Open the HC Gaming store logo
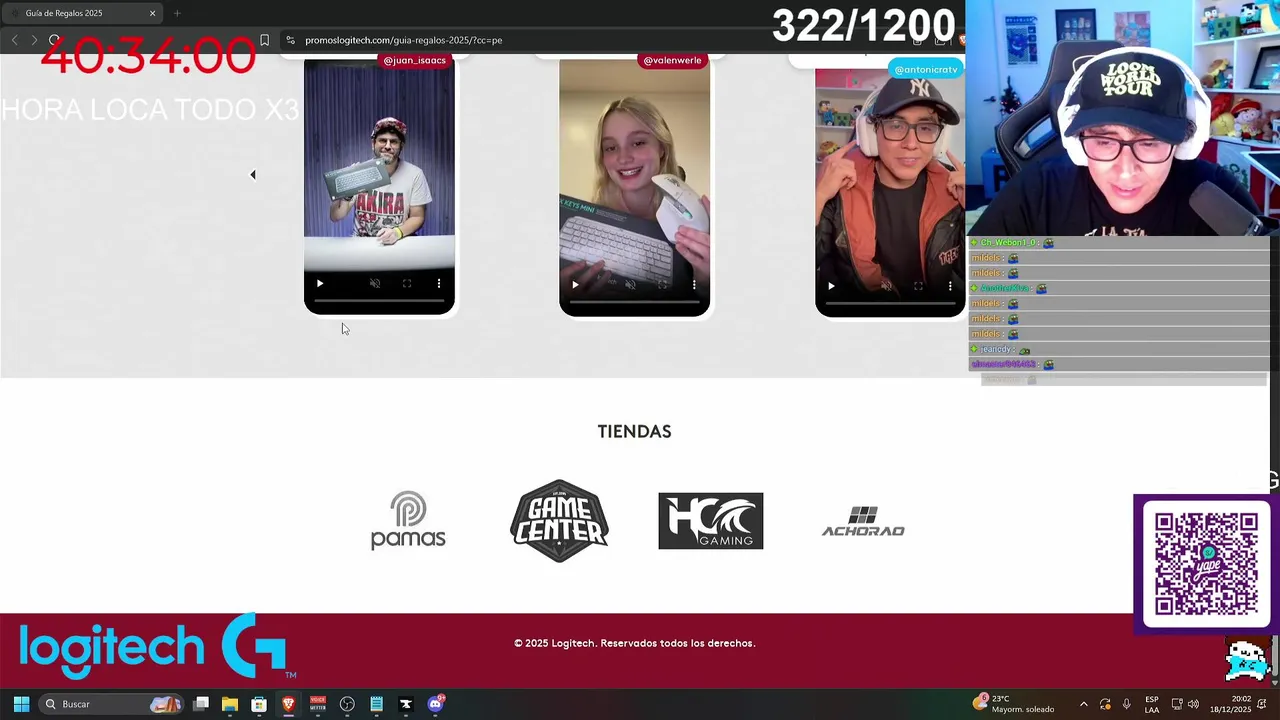This screenshot has height=720, width=1280. pos(711,521)
